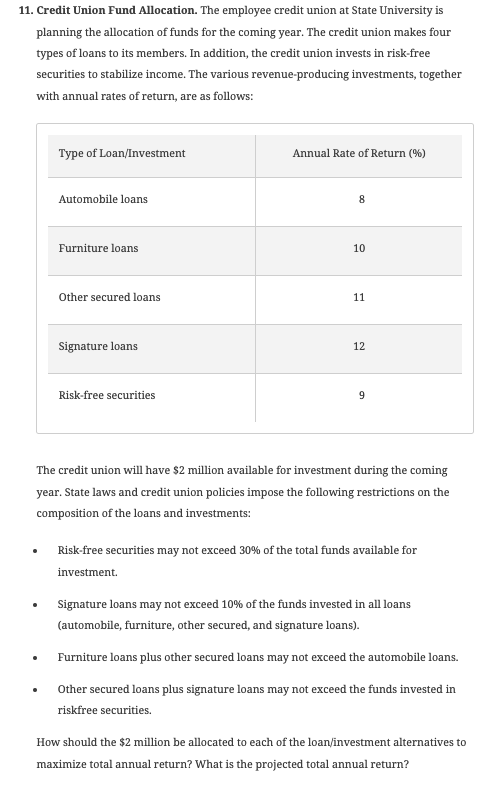Click the 'Credit Union Fund Allocation' heading
The width and height of the screenshot is (499, 786).
117,11
